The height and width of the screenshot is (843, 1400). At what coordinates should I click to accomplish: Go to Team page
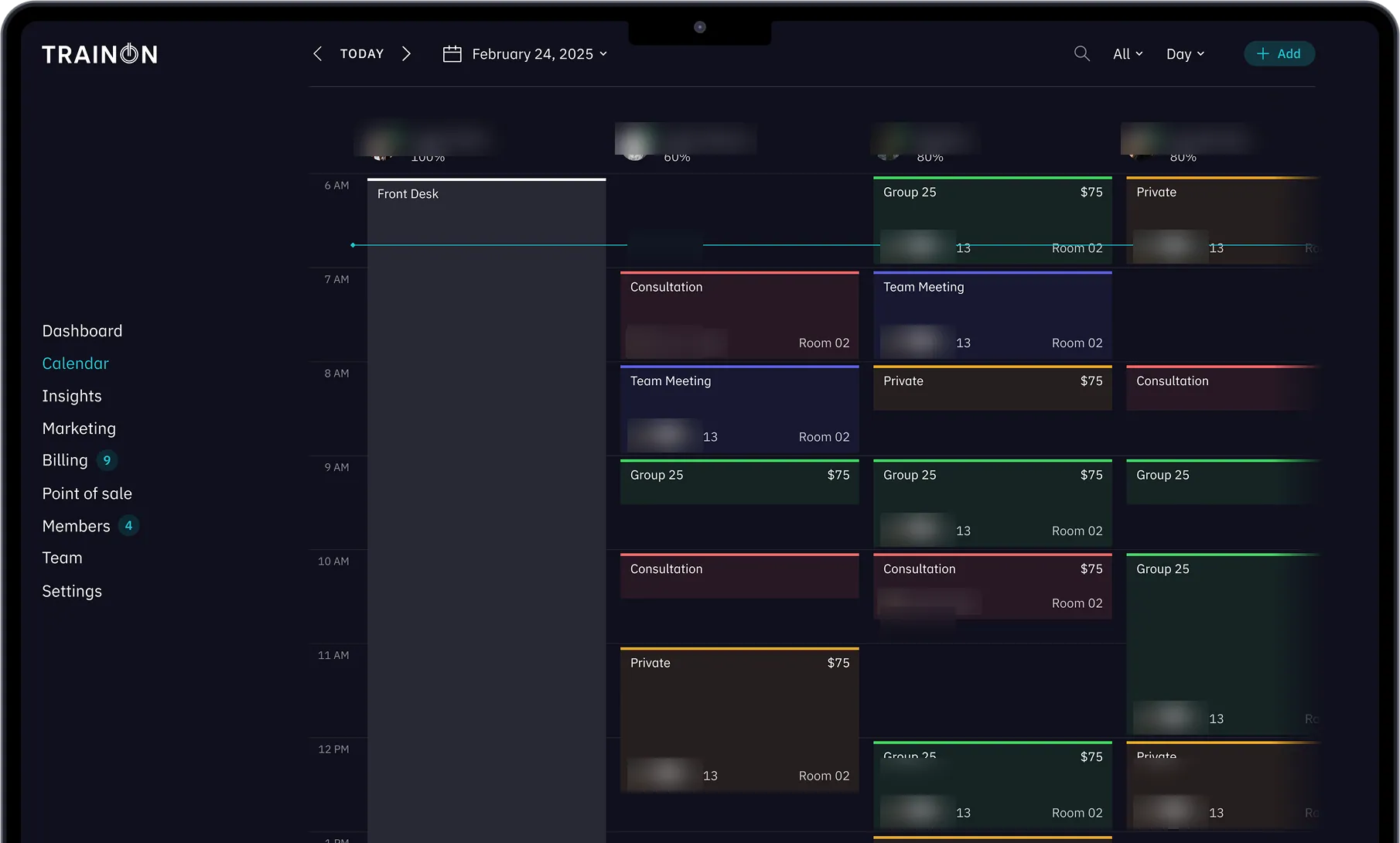click(x=62, y=558)
